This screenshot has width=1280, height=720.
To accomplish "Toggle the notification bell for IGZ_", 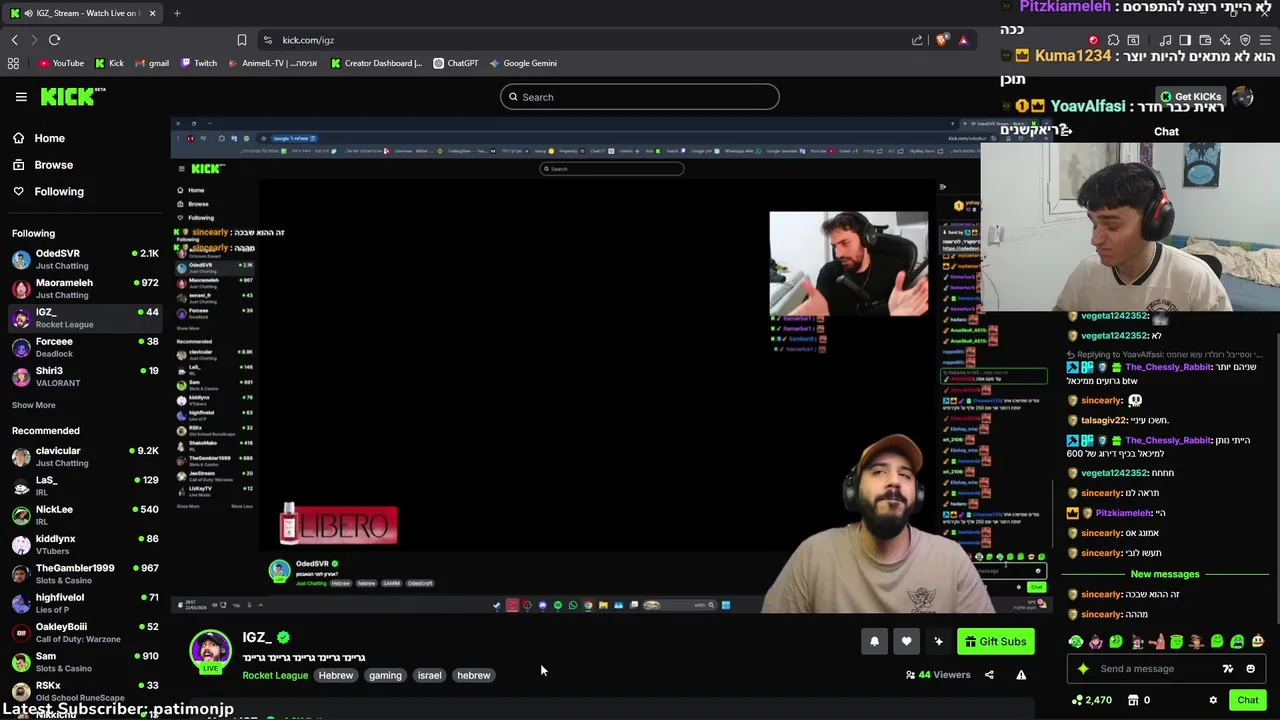I will 874,641.
